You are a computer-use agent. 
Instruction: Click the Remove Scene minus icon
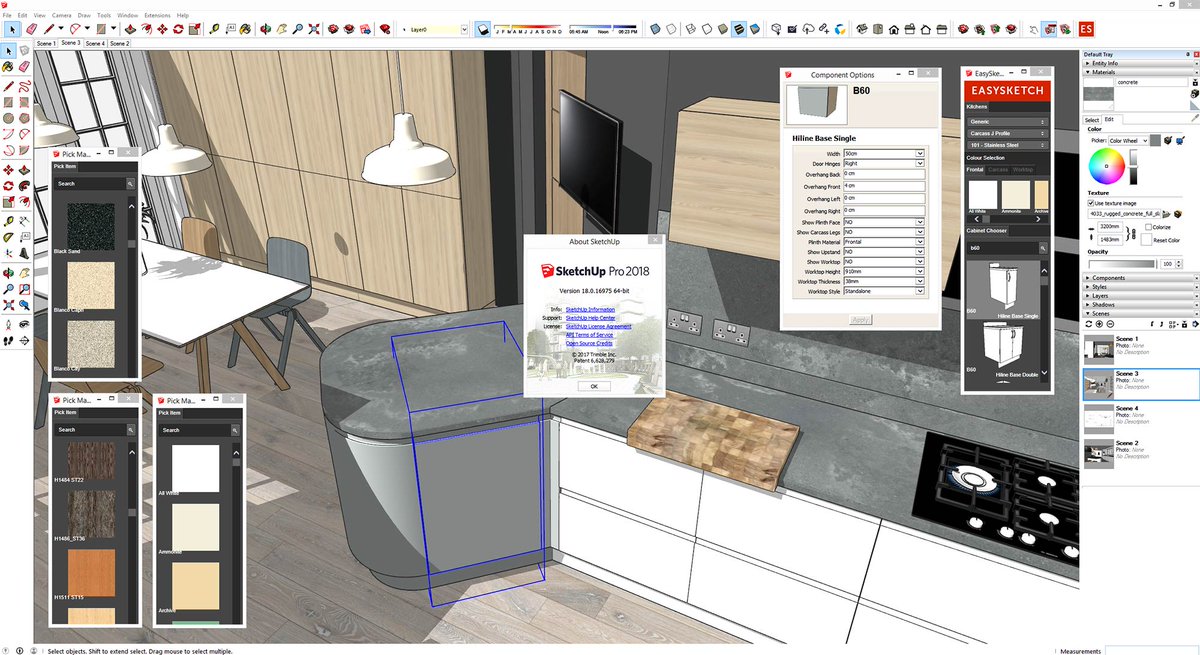tap(1110, 323)
